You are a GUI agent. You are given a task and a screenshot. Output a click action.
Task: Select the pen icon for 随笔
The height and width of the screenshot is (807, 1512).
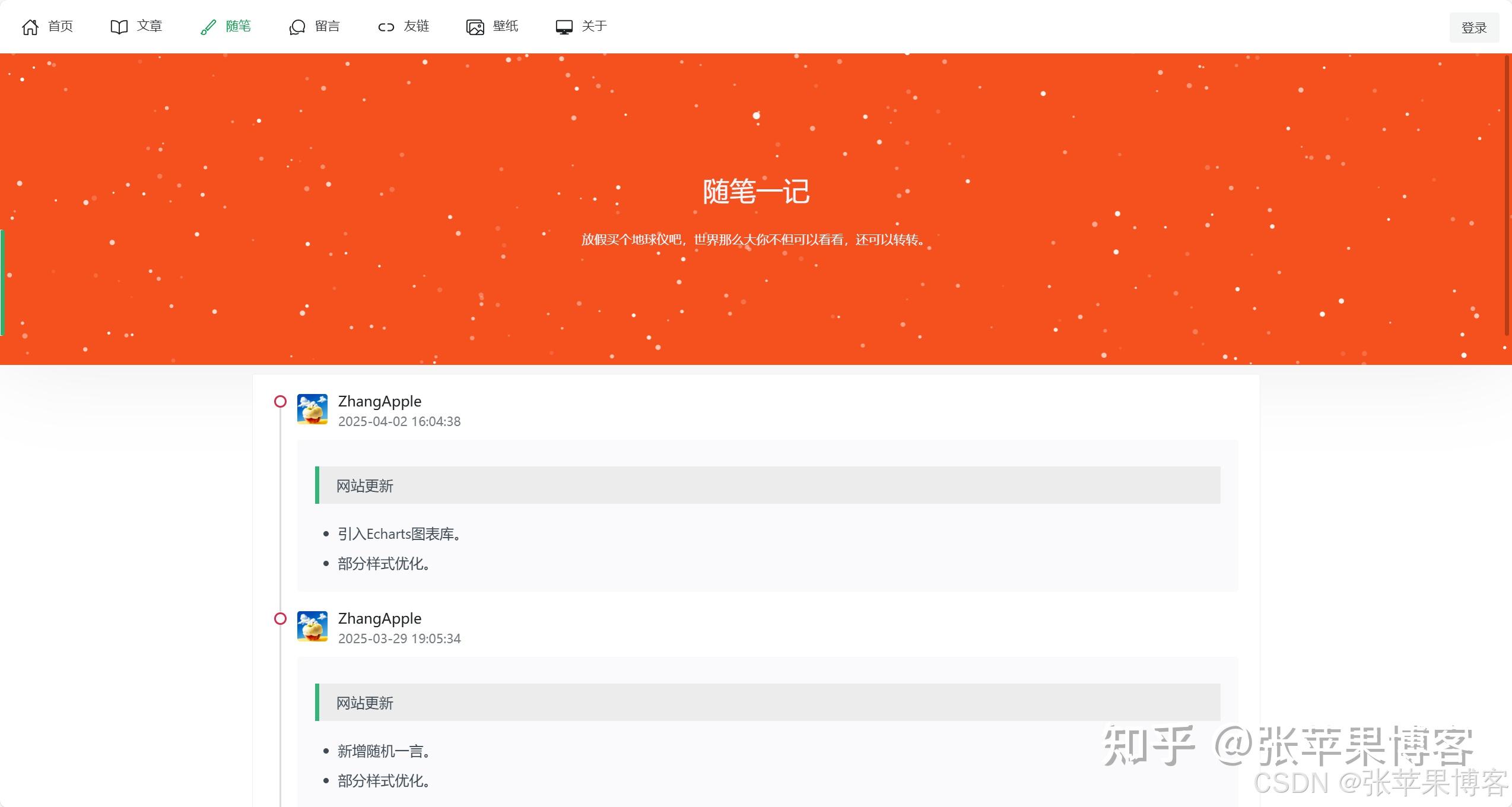tap(207, 26)
